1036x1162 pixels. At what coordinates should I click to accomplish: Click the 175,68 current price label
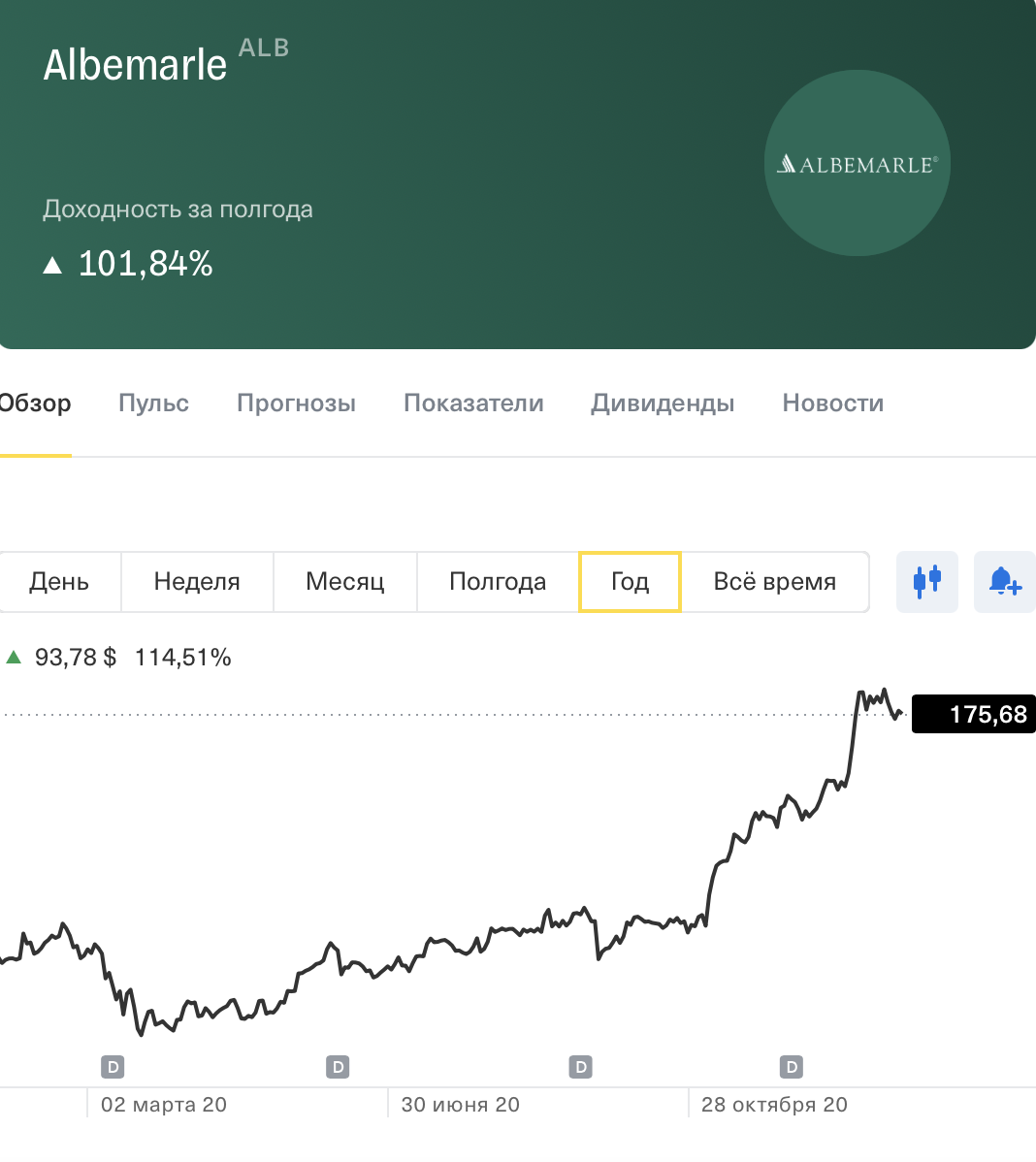974,715
